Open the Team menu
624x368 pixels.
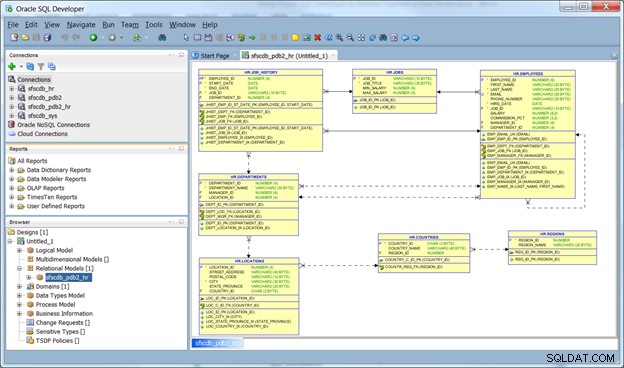click(x=130, y=25)
